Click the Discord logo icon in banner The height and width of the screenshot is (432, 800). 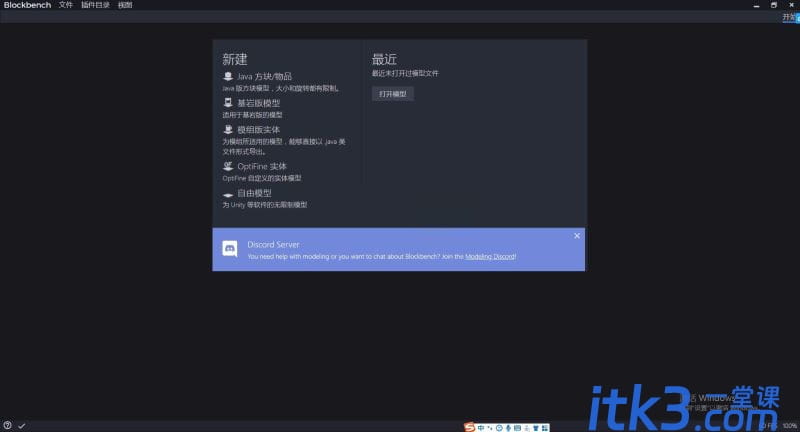(x=230, y=249)
